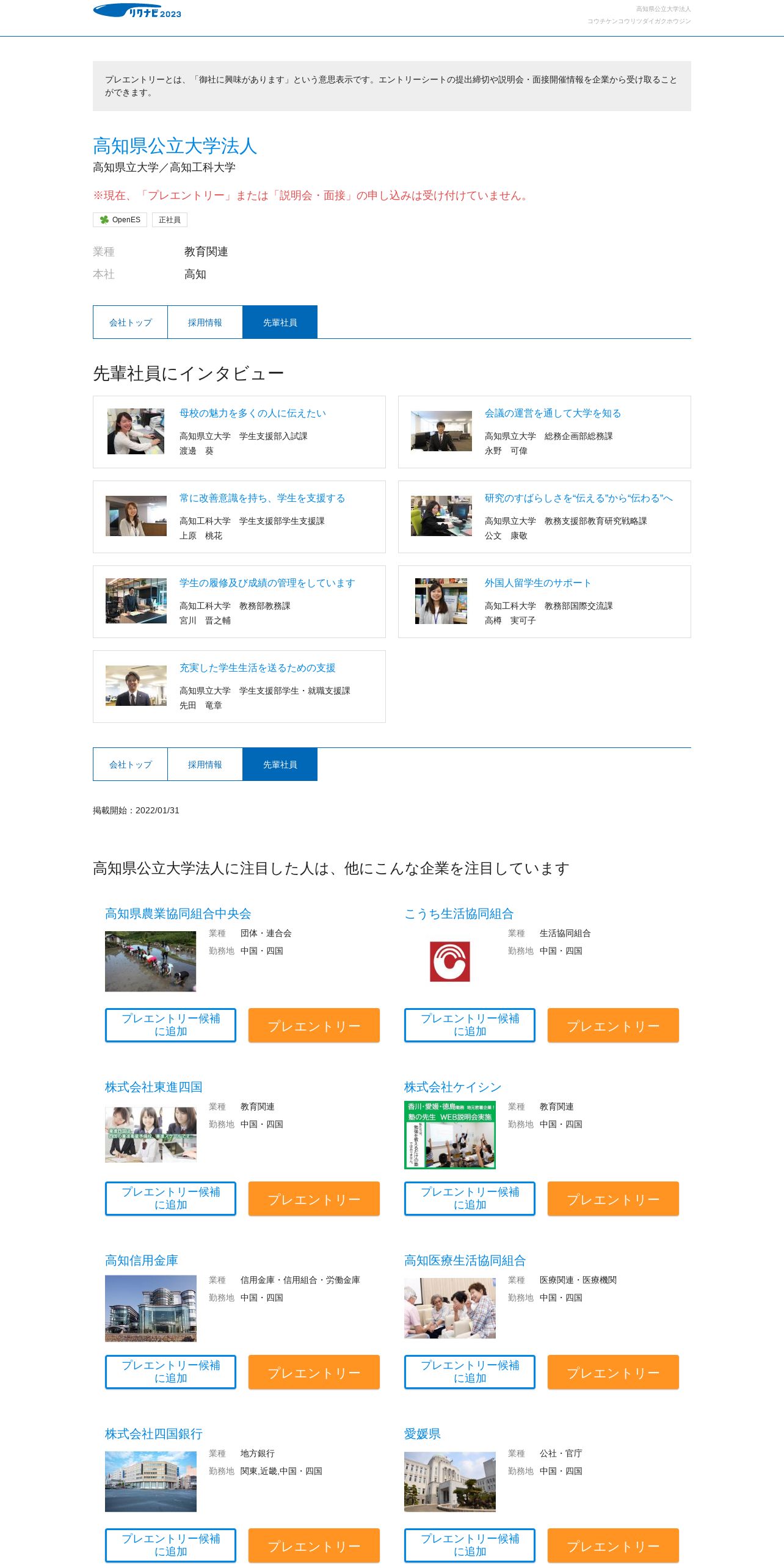
Task: Pre-entry to 高知信用金庫
Action: pyautogui.click(x=314, y=1372)
